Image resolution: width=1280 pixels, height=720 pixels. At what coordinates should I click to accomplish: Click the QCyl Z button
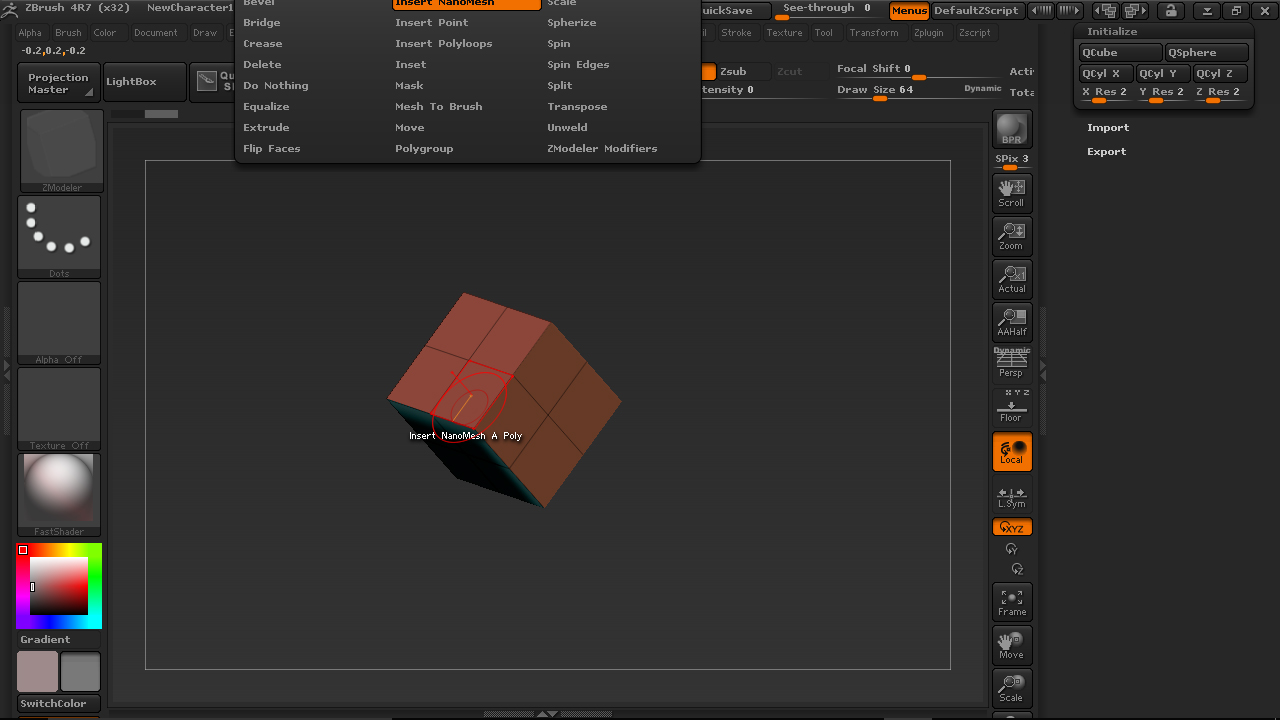coord(1221,74)
